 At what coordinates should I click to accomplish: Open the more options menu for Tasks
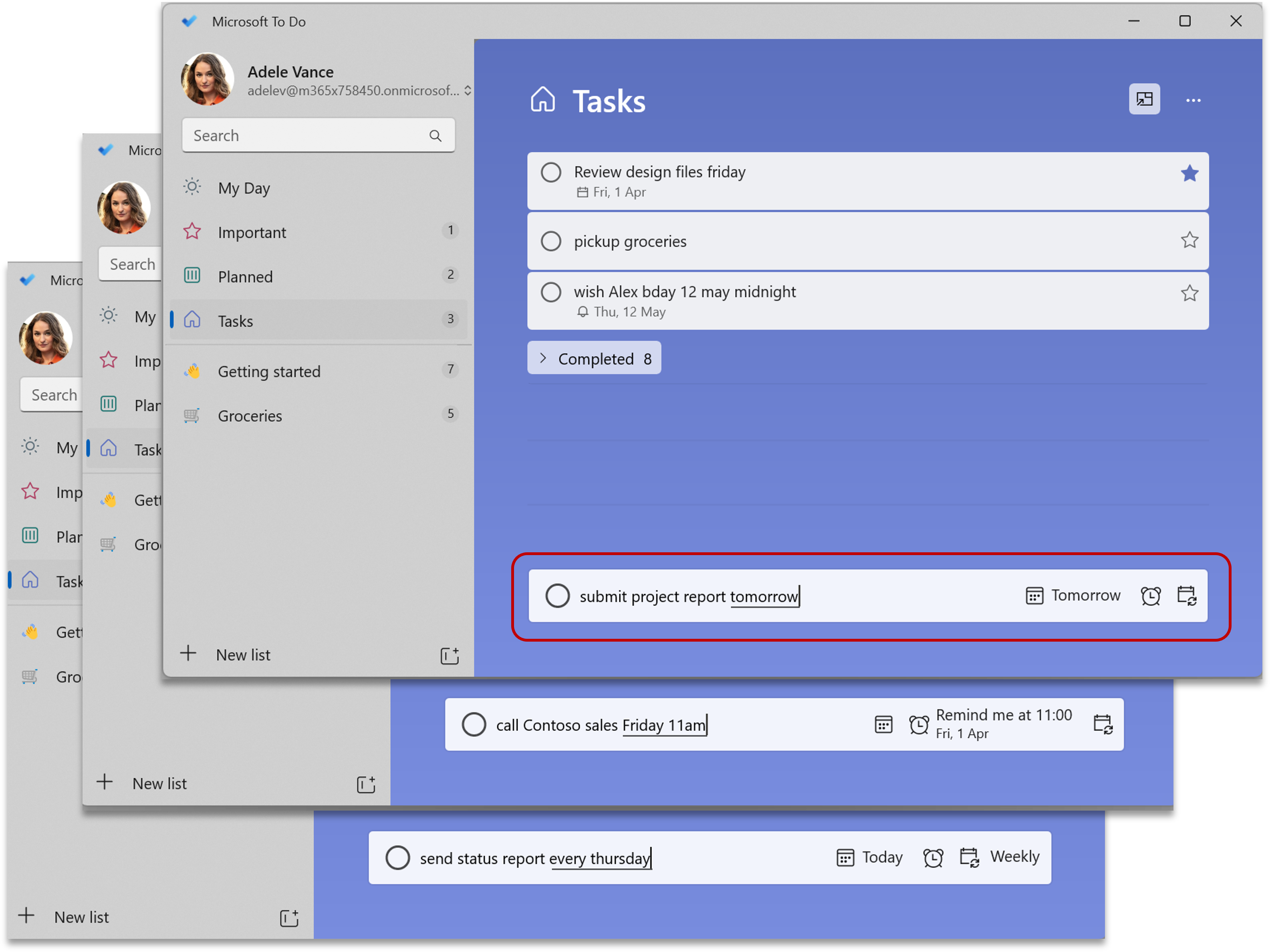tap(1193, 101)
